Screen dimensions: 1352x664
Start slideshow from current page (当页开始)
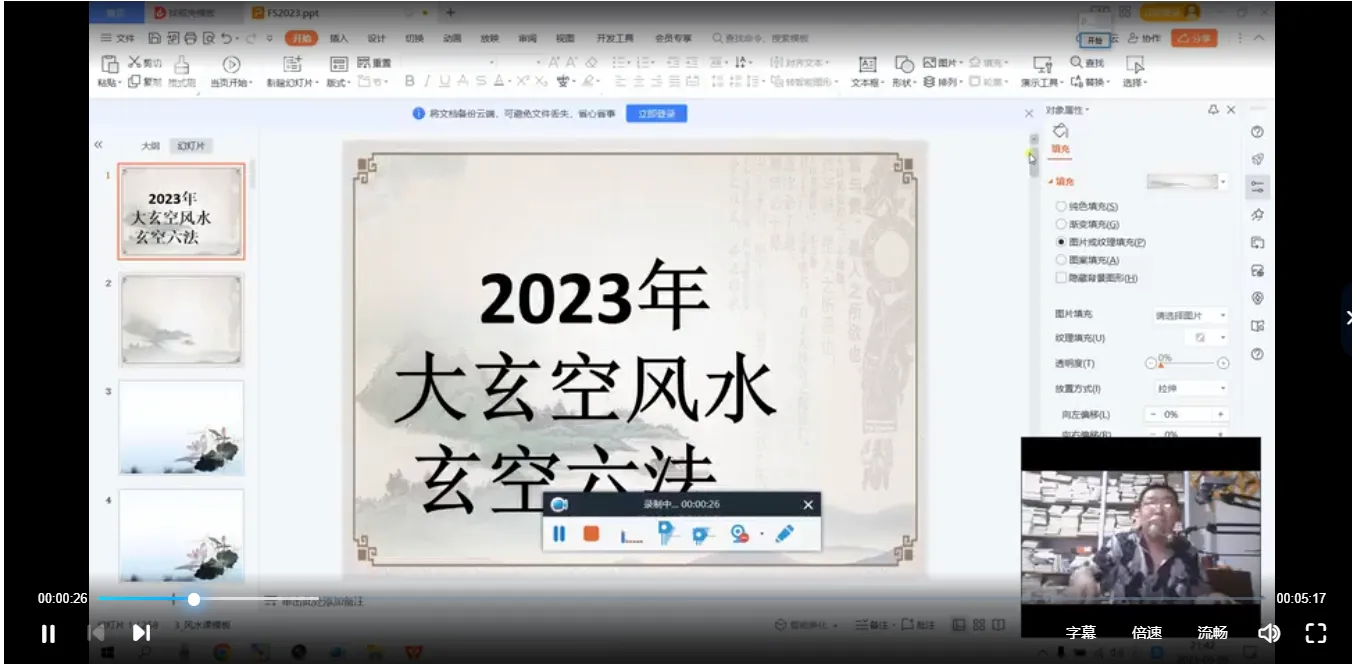click(231, 65)
